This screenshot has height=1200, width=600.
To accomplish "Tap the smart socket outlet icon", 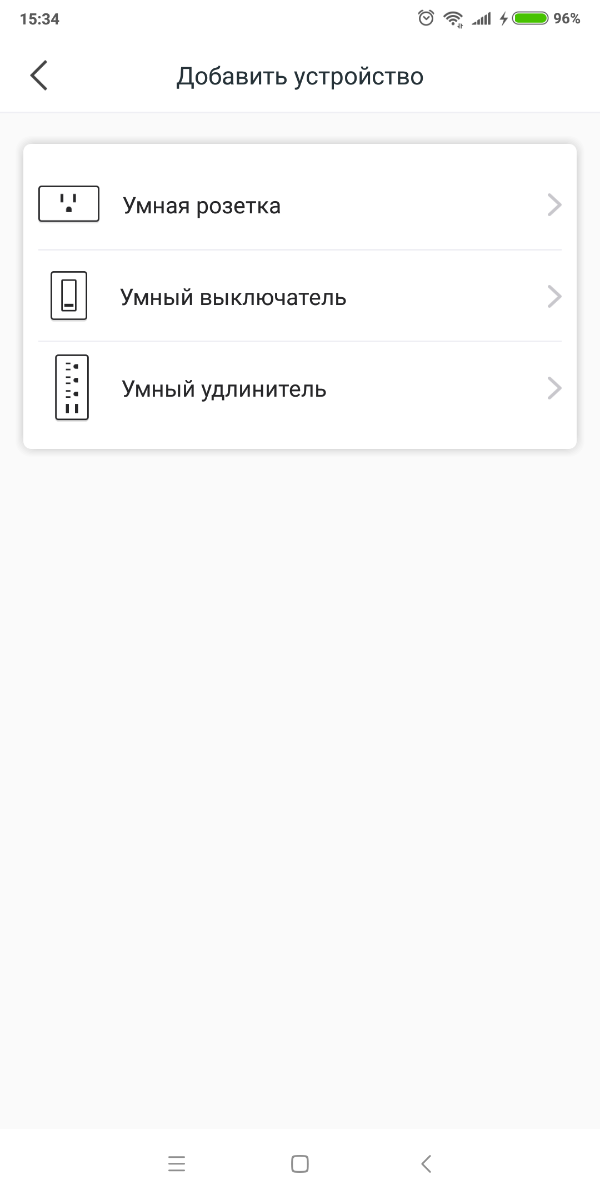I will [68, 204].
